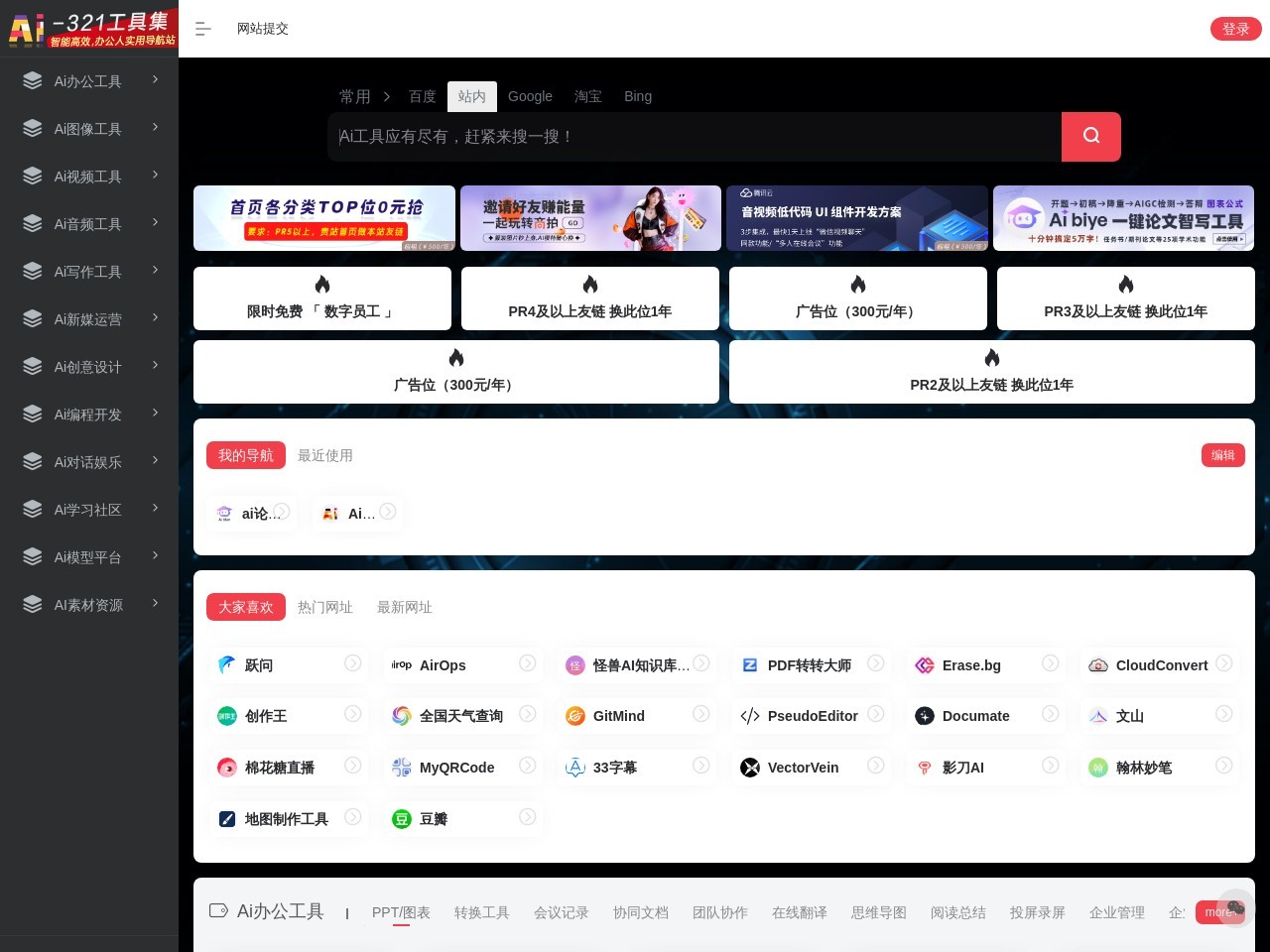Open the 思维导图 category tab

pos(879,912)
